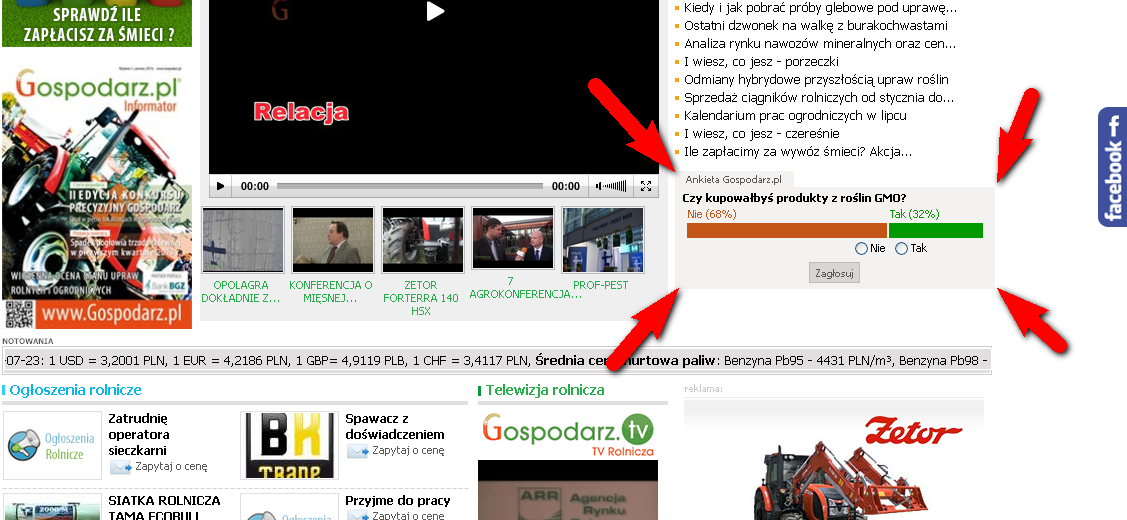Seek on the video progress bar

410,186
